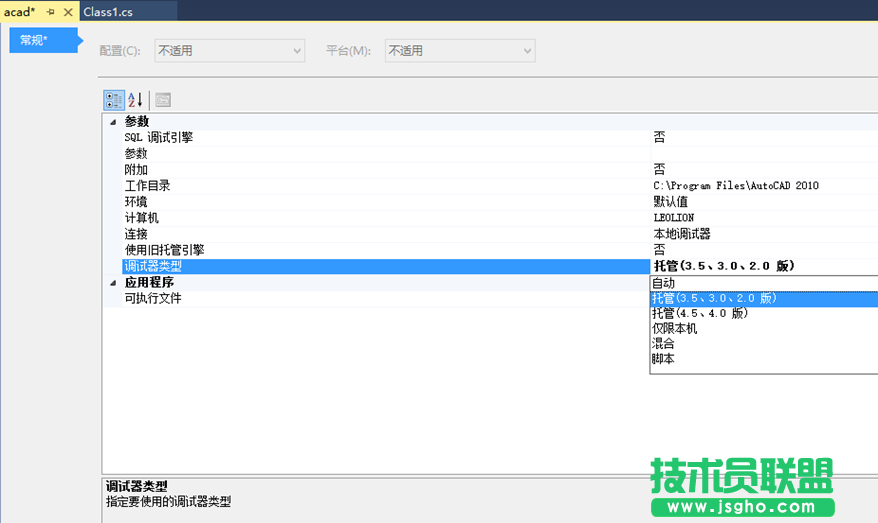The image size is (878, 523).
Task: Select the 参数 property row under 参数 category
Action: [x=386, y=154]
